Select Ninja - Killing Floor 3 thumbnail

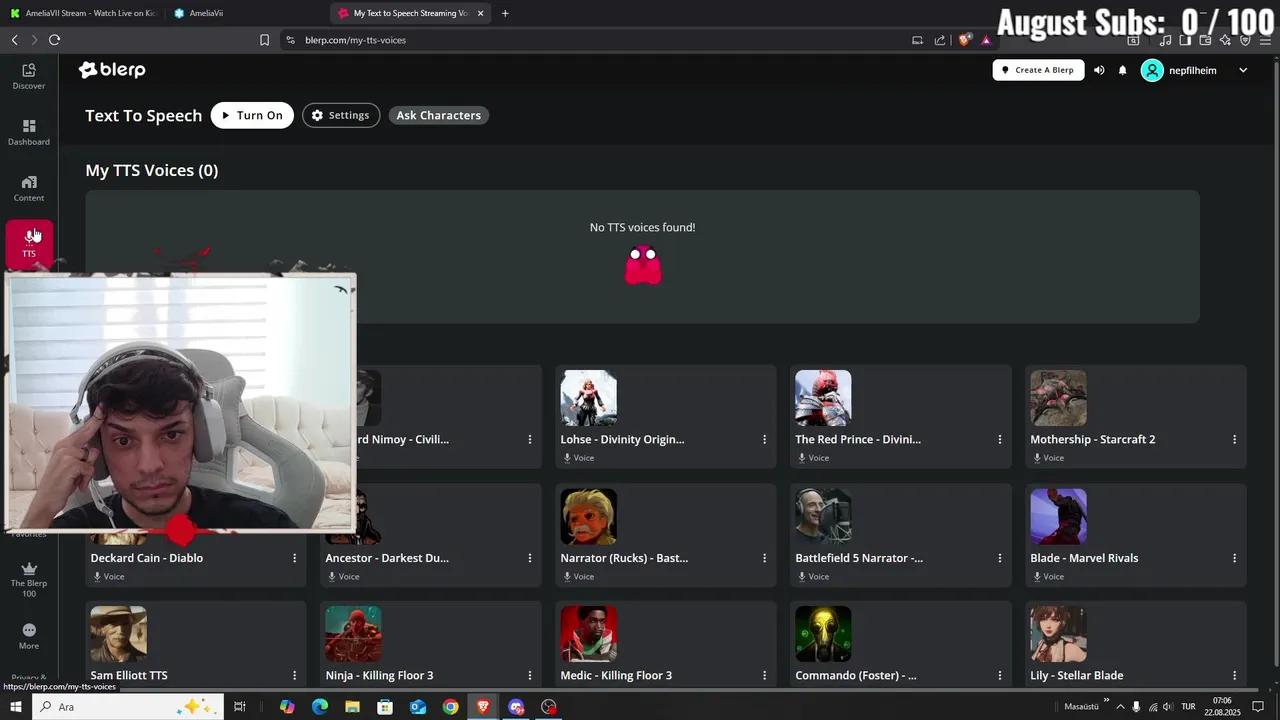pyautogui.click(x=353, y=634)
